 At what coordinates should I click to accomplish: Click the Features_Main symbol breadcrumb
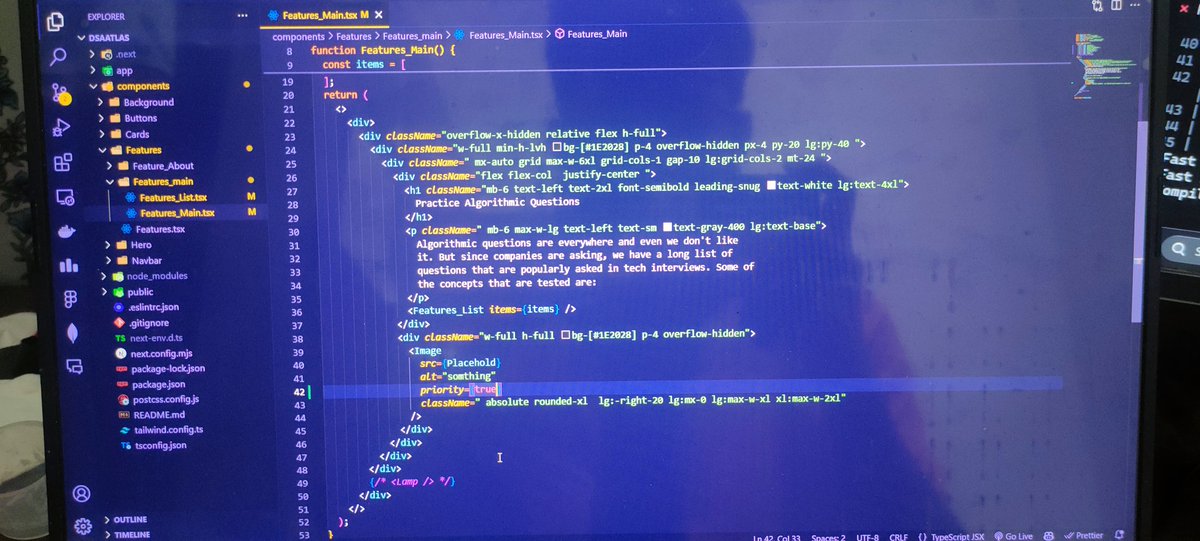pyautogui.click(x=597, y=34)
